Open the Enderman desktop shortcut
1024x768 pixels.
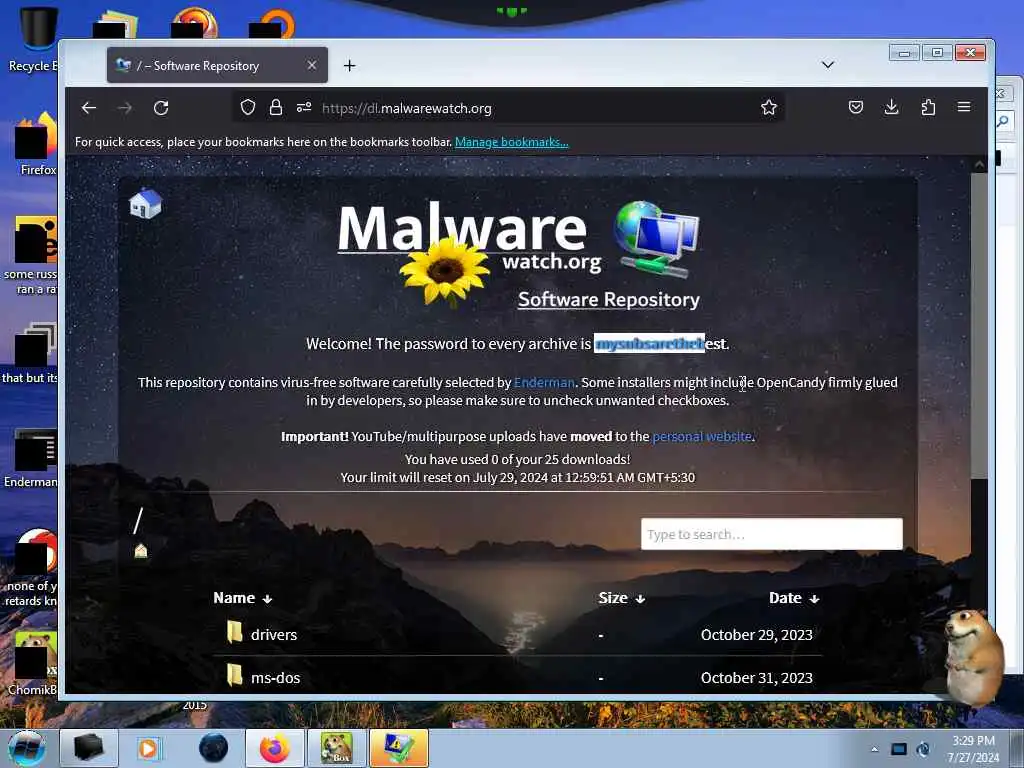31,457
